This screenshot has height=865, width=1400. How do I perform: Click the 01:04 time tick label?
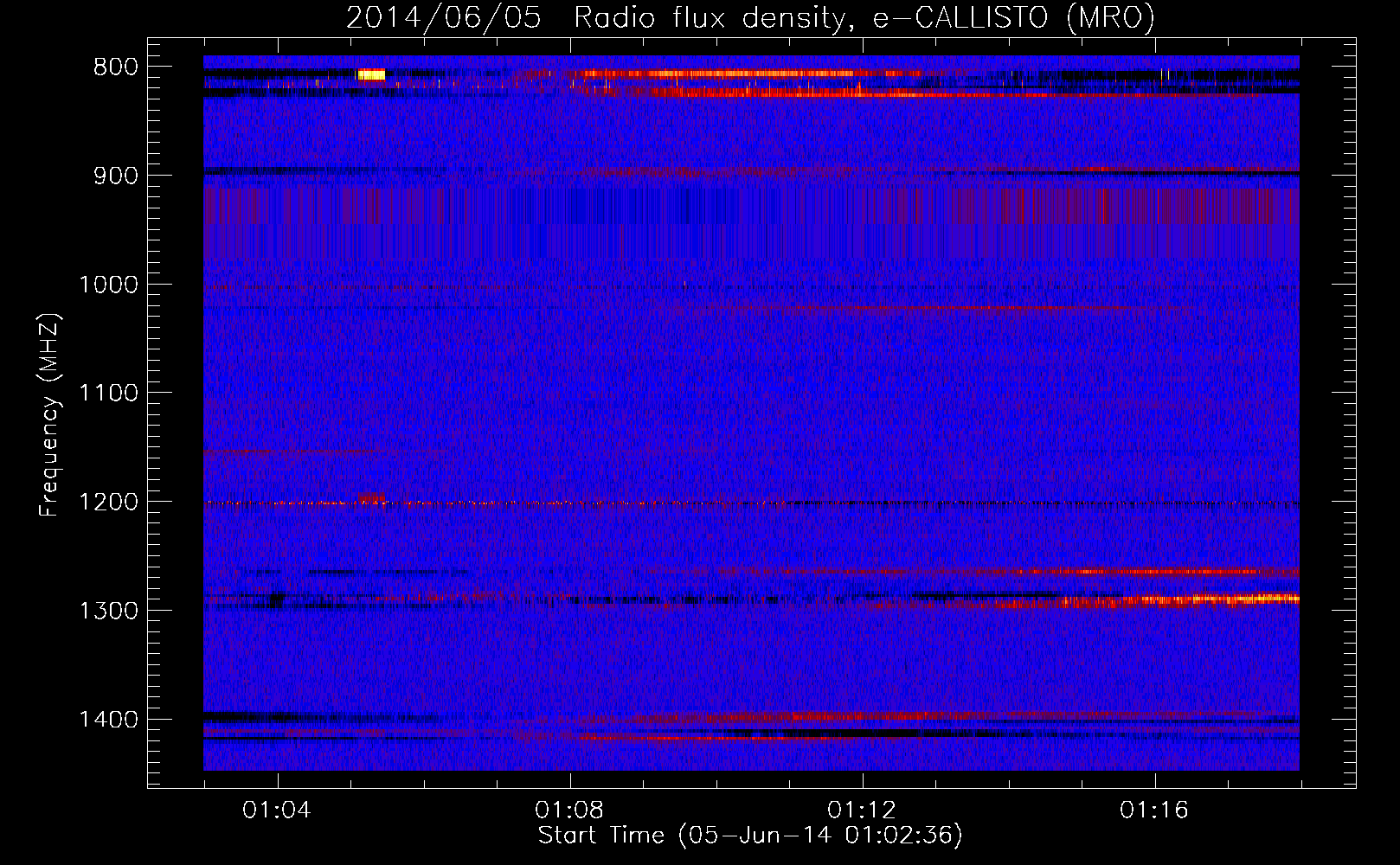[x=277, y=811]
